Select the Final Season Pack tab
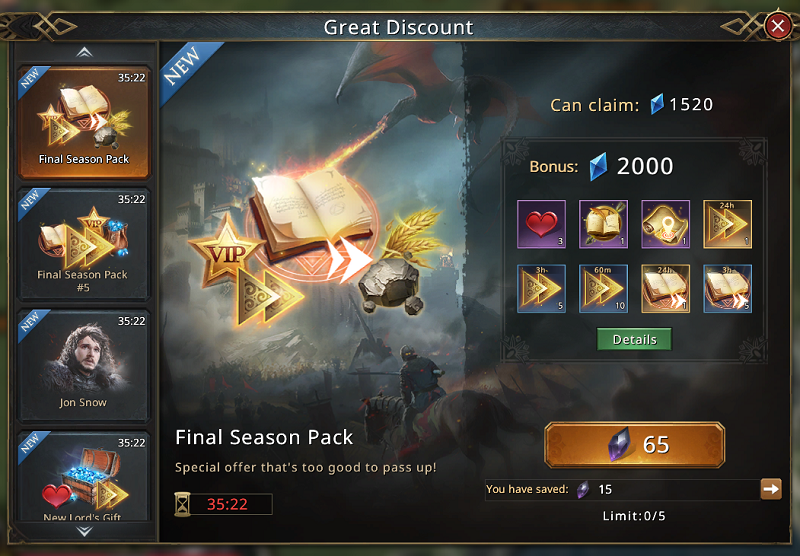The height and width of the screenshot is (556, 800). (84, 122)
